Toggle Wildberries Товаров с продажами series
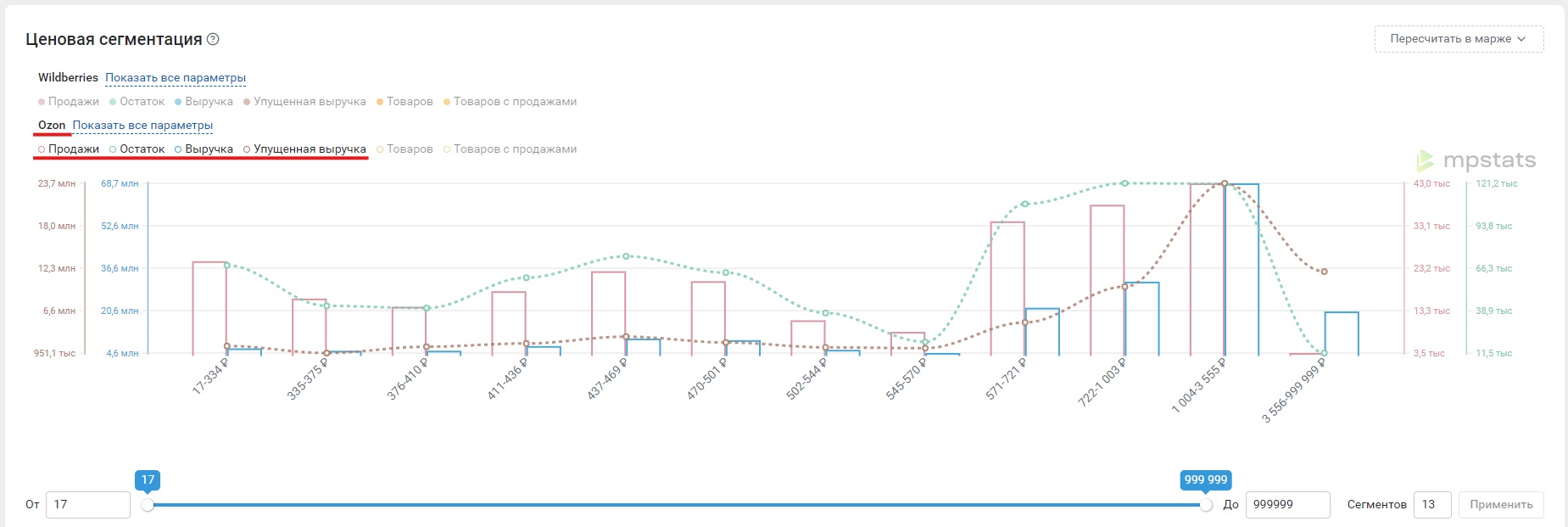The width and height of the screenshot is (1568, 527). click(x=510, y=101)
